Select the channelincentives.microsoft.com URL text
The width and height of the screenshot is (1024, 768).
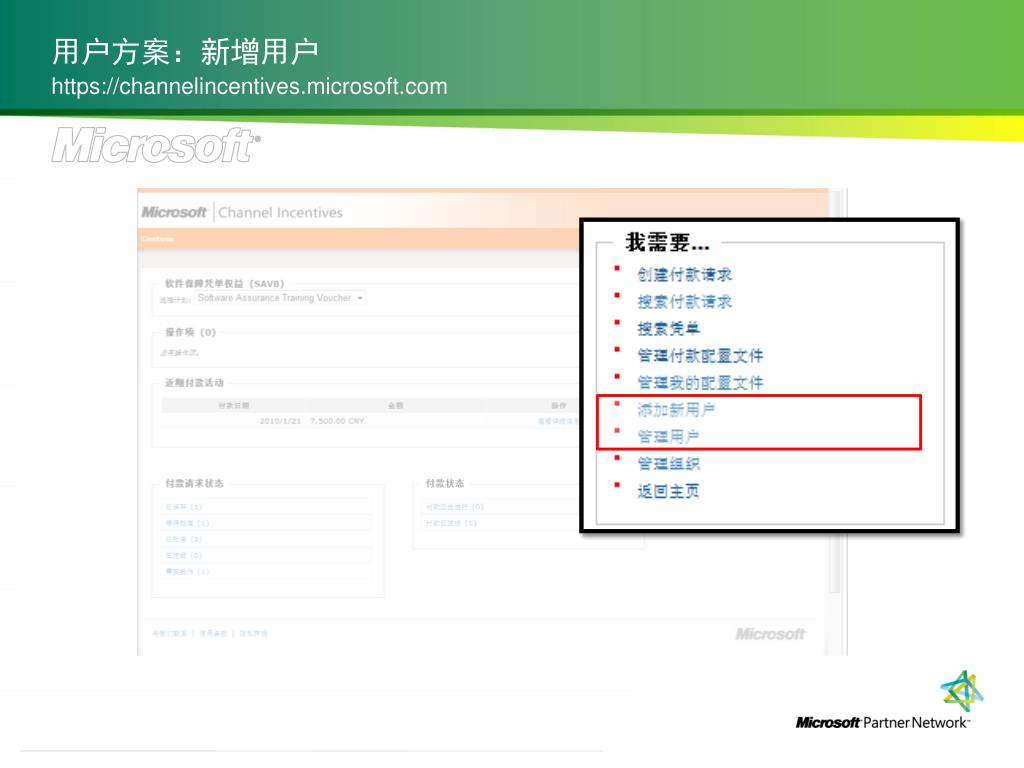pyautogui.click(x=249, y=86)
